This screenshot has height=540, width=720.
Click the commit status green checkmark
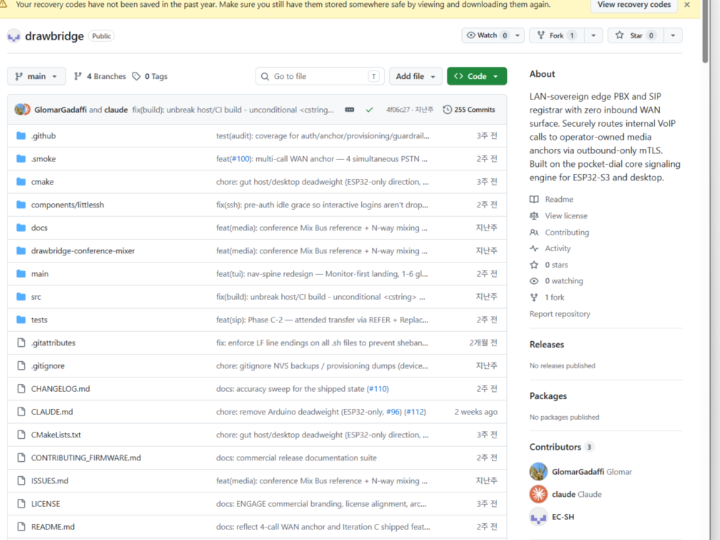click(369, 110)
